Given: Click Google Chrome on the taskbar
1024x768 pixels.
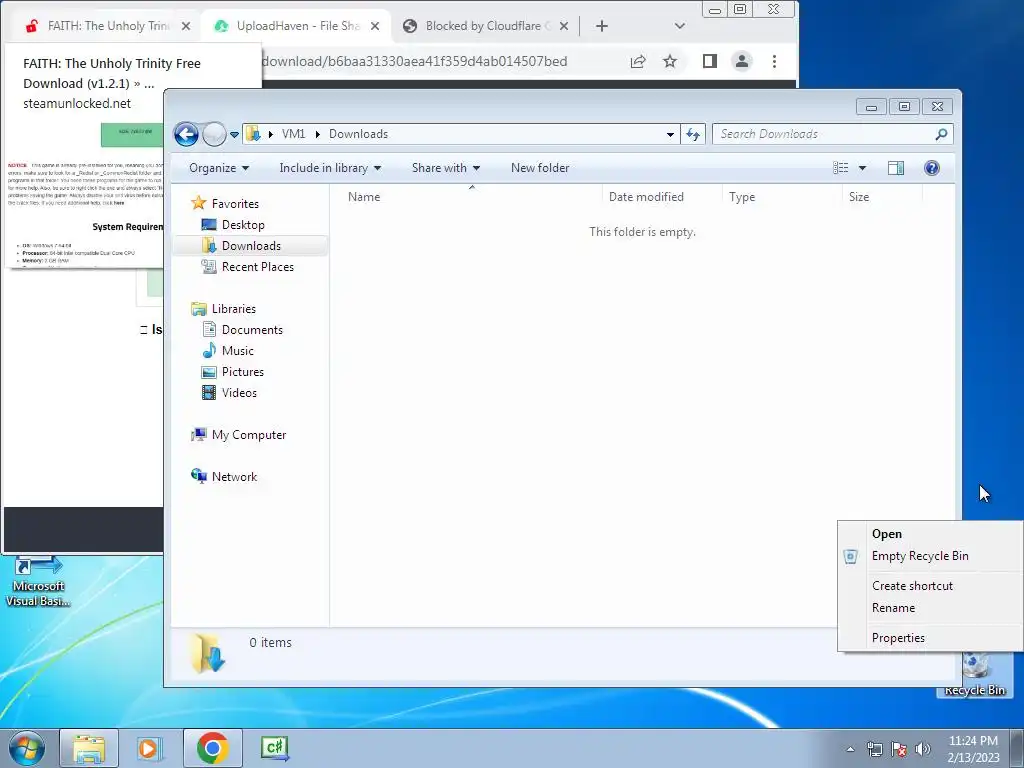Looking at the screenshot, I should [x=212, y=748].
